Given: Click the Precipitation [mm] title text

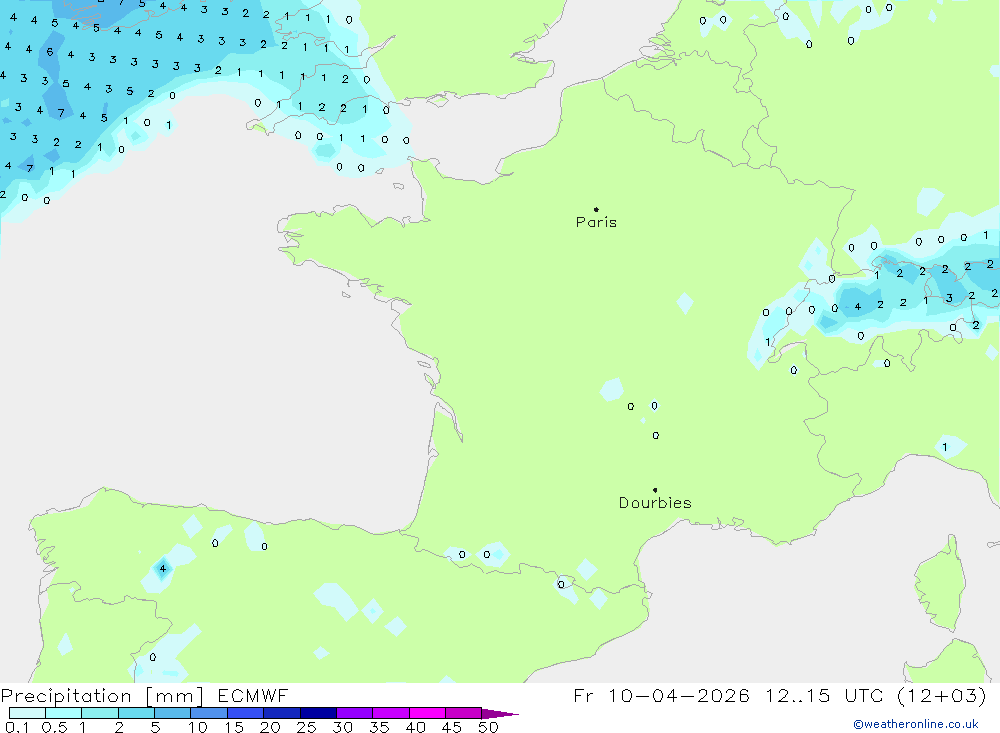Looking at the screenshot, I should [102, 696].
